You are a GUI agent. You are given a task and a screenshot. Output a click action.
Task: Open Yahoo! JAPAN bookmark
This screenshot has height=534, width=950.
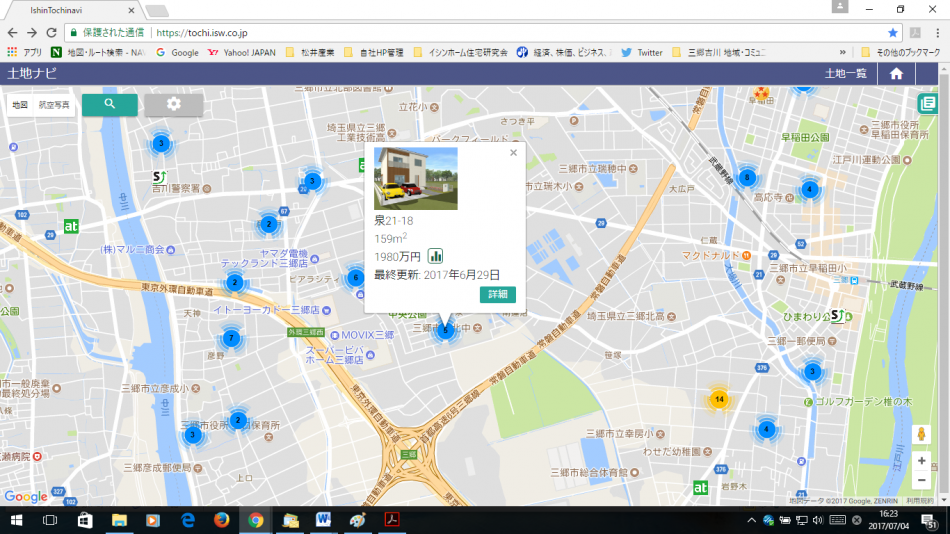(242, 53)
